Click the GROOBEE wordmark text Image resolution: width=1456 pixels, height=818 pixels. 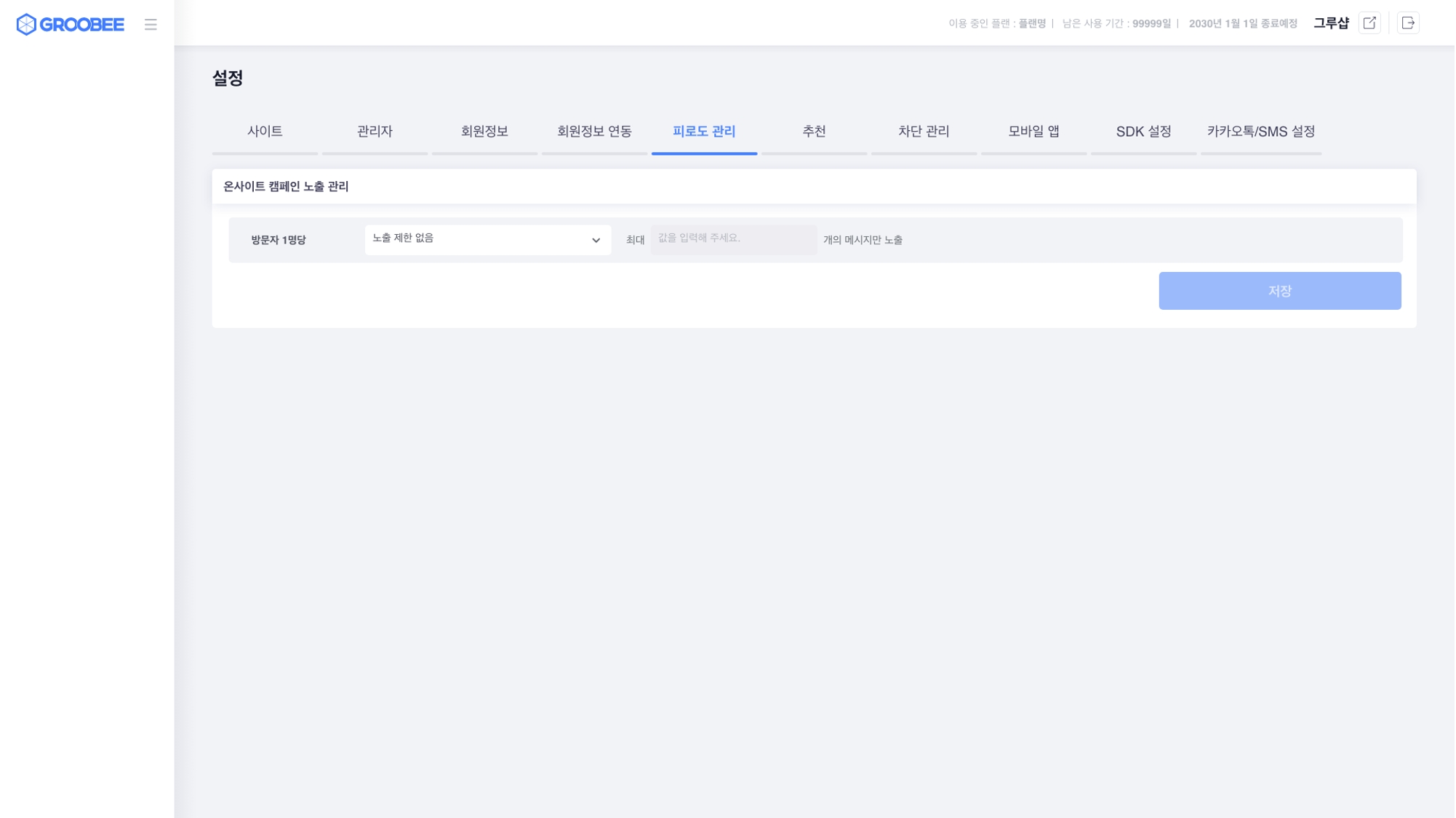(82, 25)
